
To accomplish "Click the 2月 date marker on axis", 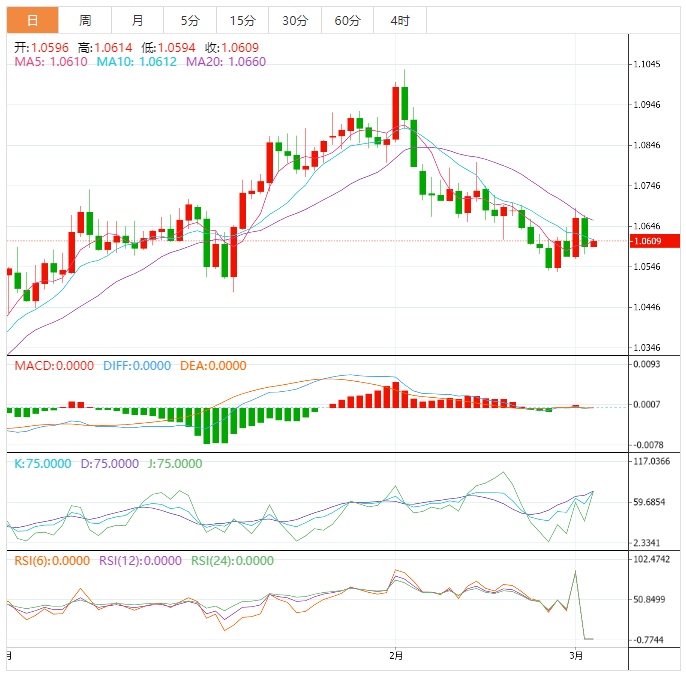I will [396, 657].
